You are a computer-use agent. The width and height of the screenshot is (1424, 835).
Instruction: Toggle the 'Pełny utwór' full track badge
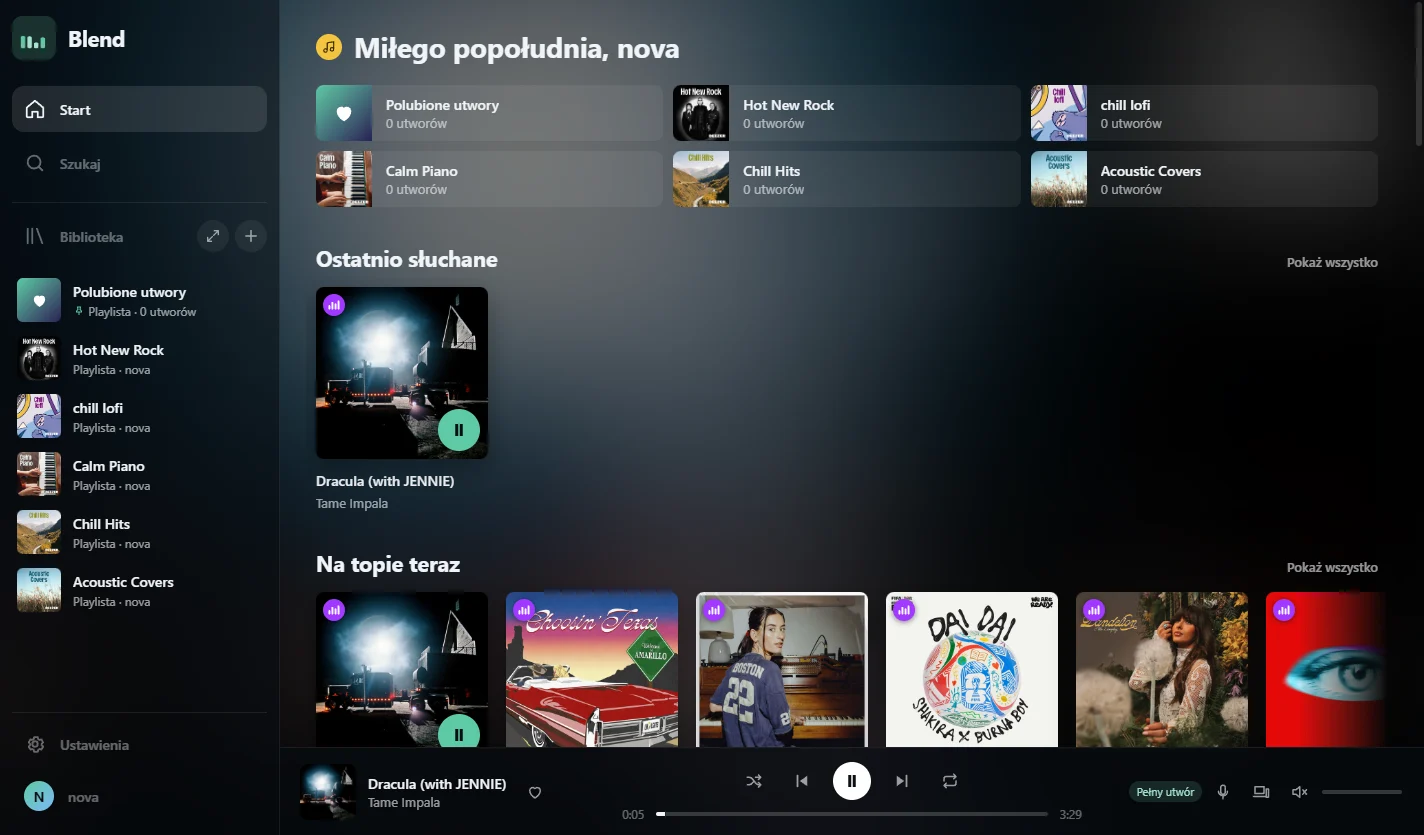1165,792
